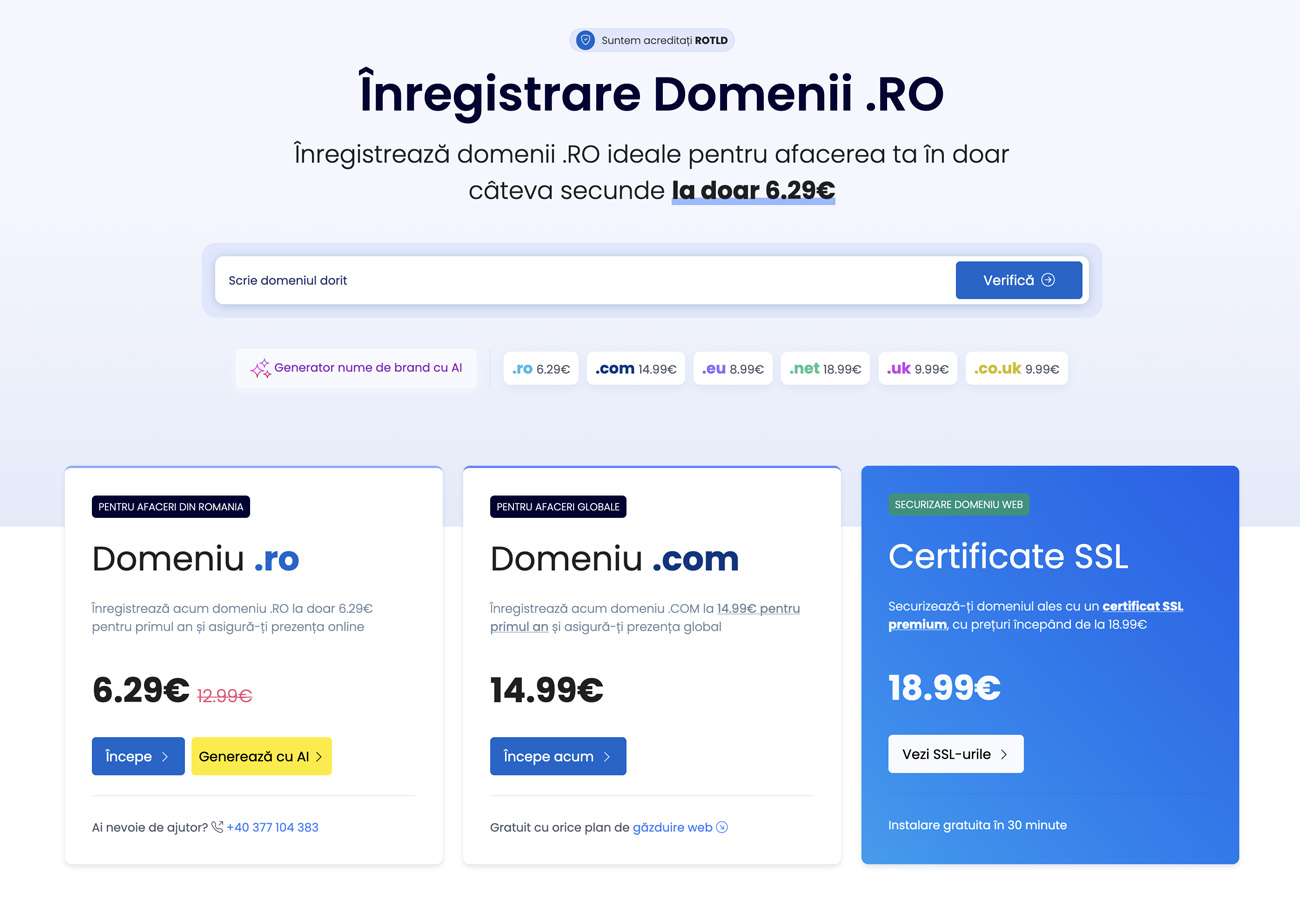Select the .net 18.99€ domain chip
The image size is (1300, 911).
pyautogui.click(x=825, y=368)
